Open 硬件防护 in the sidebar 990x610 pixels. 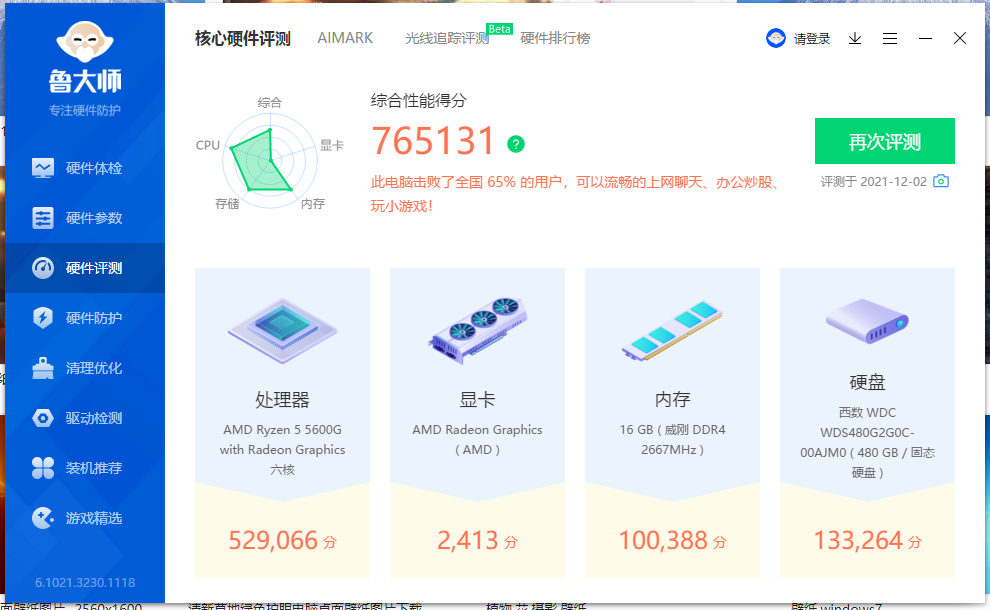click(x=85, y=318)
